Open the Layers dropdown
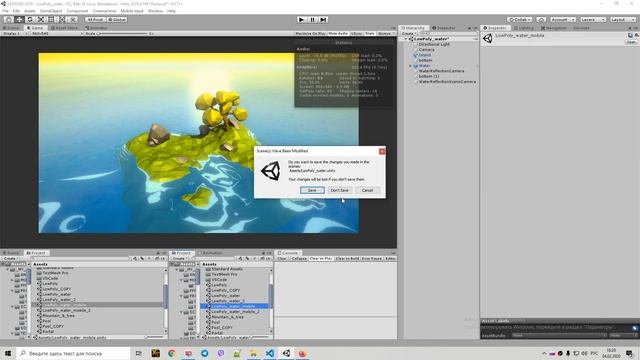 pyautogui.click(x=592, y=19)
